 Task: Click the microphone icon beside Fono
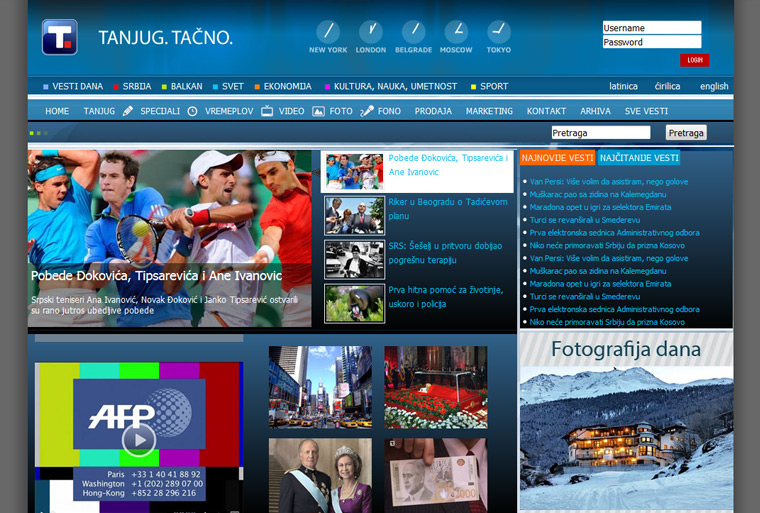coord(367,111)
